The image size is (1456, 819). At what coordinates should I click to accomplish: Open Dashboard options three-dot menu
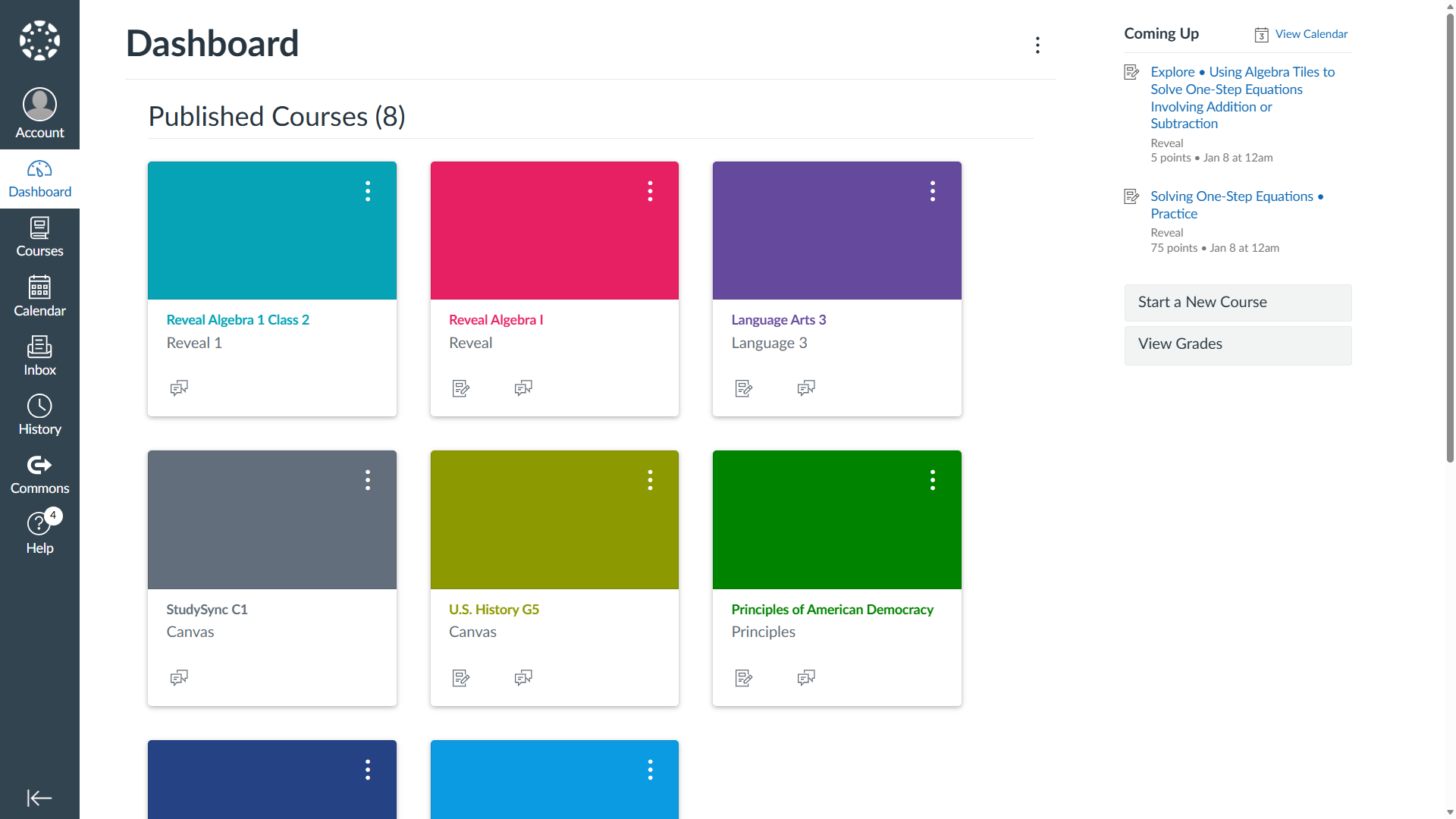pos(1037,45)
